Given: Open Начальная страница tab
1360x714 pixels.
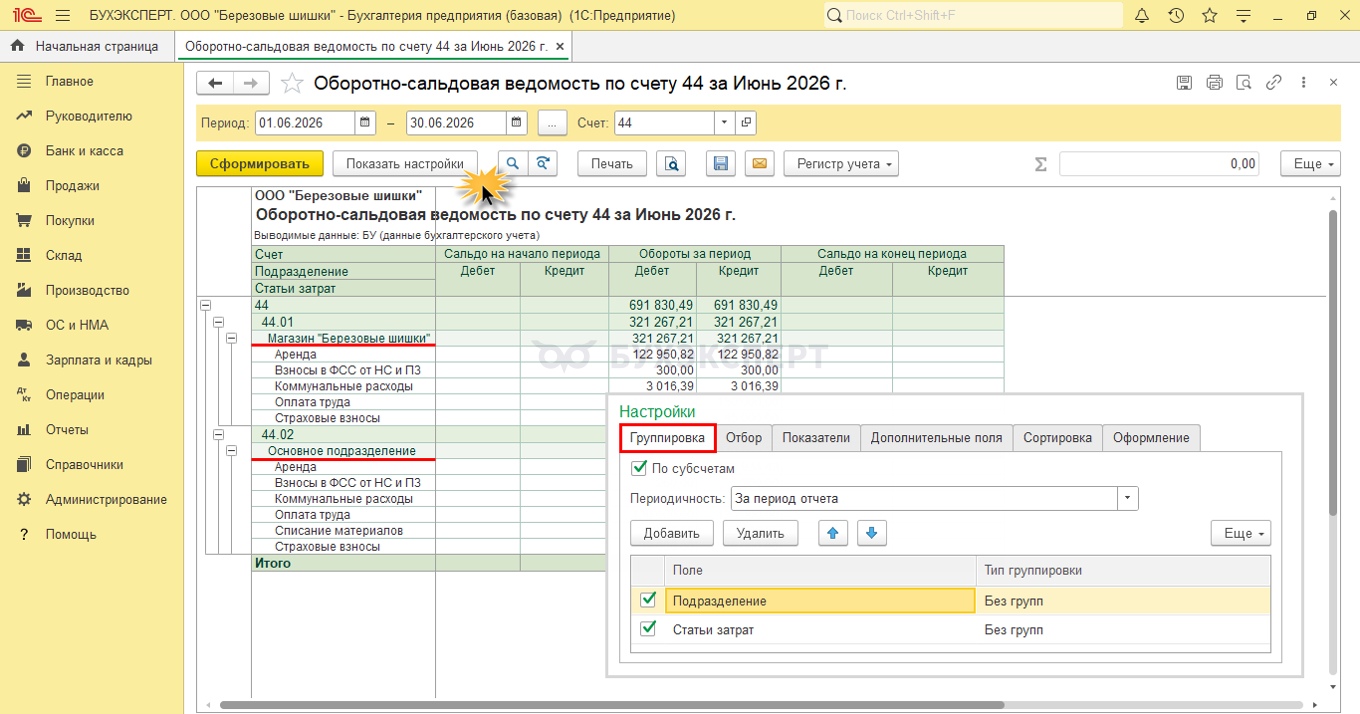Looking at the screenshot, I should [86, 46].
